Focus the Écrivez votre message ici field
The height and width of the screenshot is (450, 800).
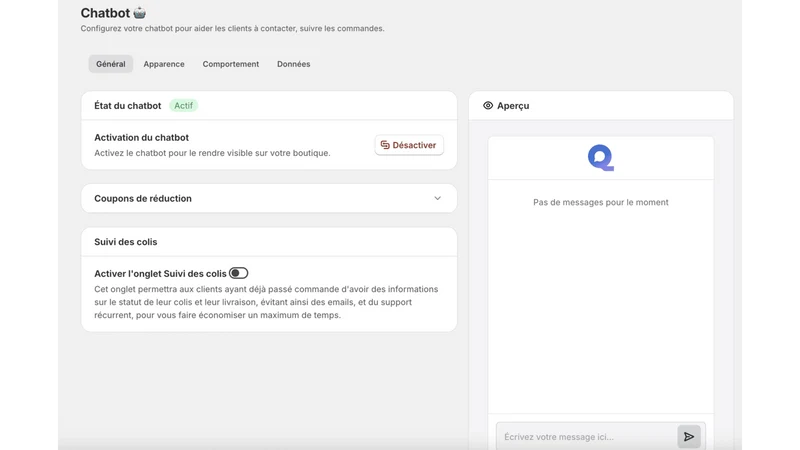pyautogui.click(x=587, y=437)
